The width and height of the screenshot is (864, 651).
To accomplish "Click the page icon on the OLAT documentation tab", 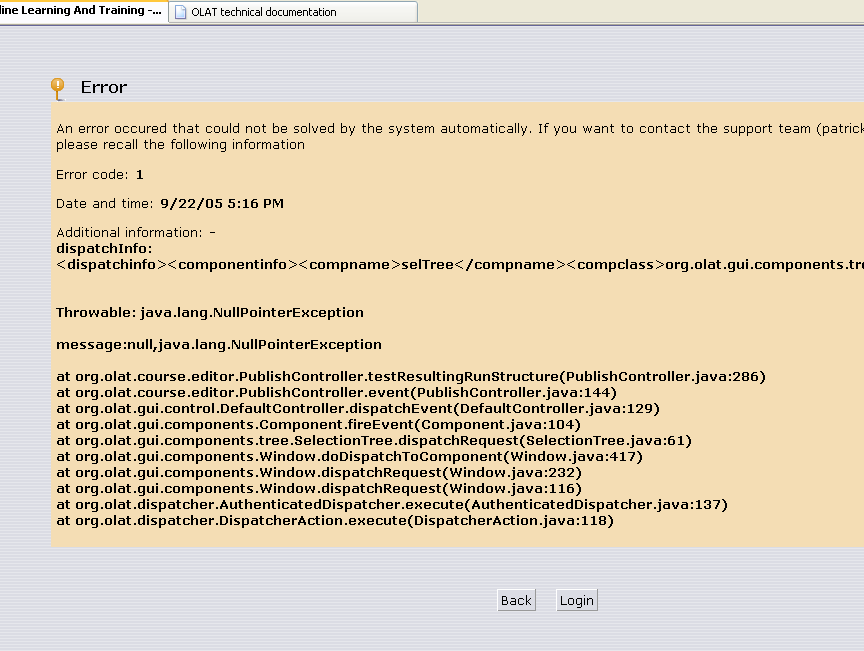I will [x=180, y=12].
